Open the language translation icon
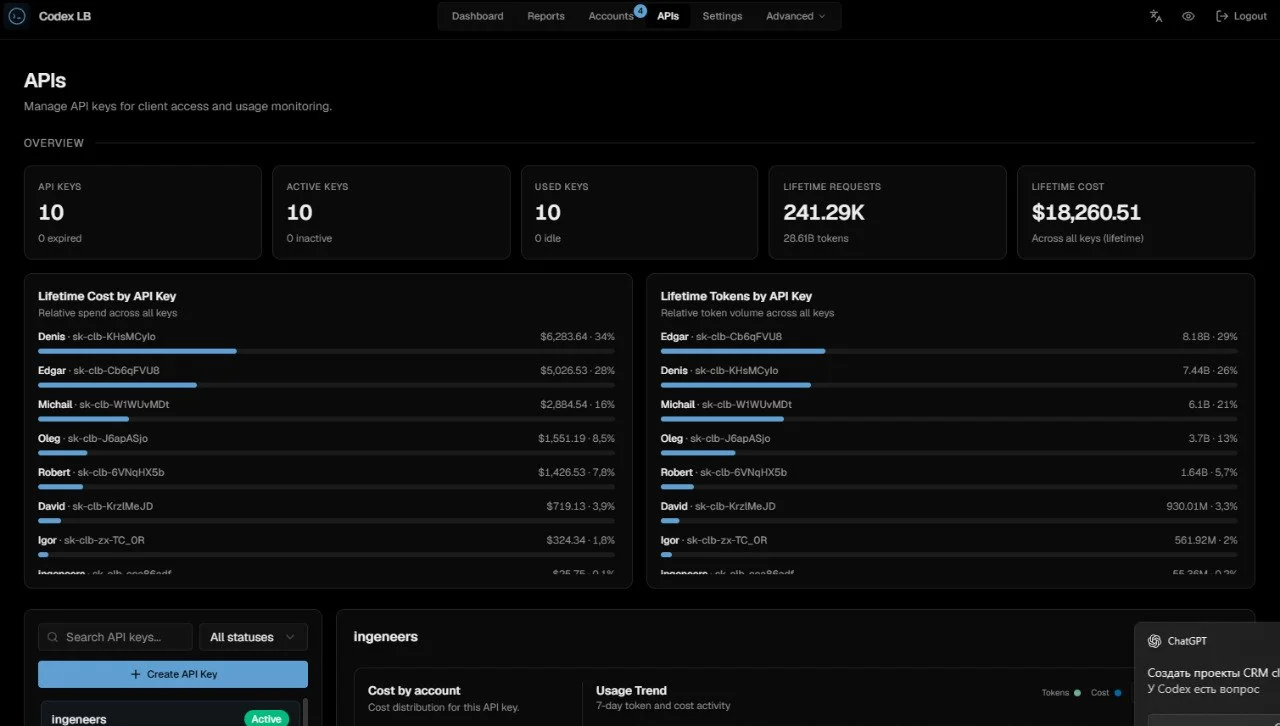Screen dimensions: 1280x726 coord(1156,16)
